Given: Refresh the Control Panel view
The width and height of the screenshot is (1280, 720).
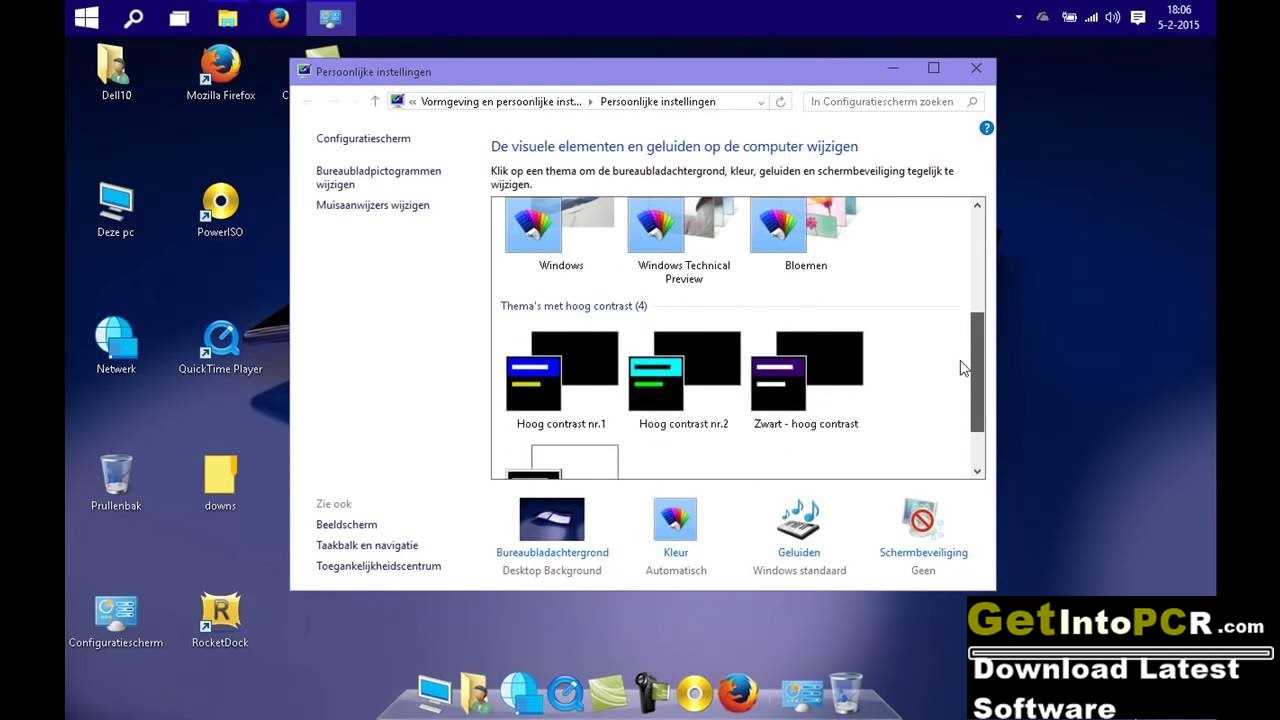Looking at the screenshot, I should click(x=781, y=101).
